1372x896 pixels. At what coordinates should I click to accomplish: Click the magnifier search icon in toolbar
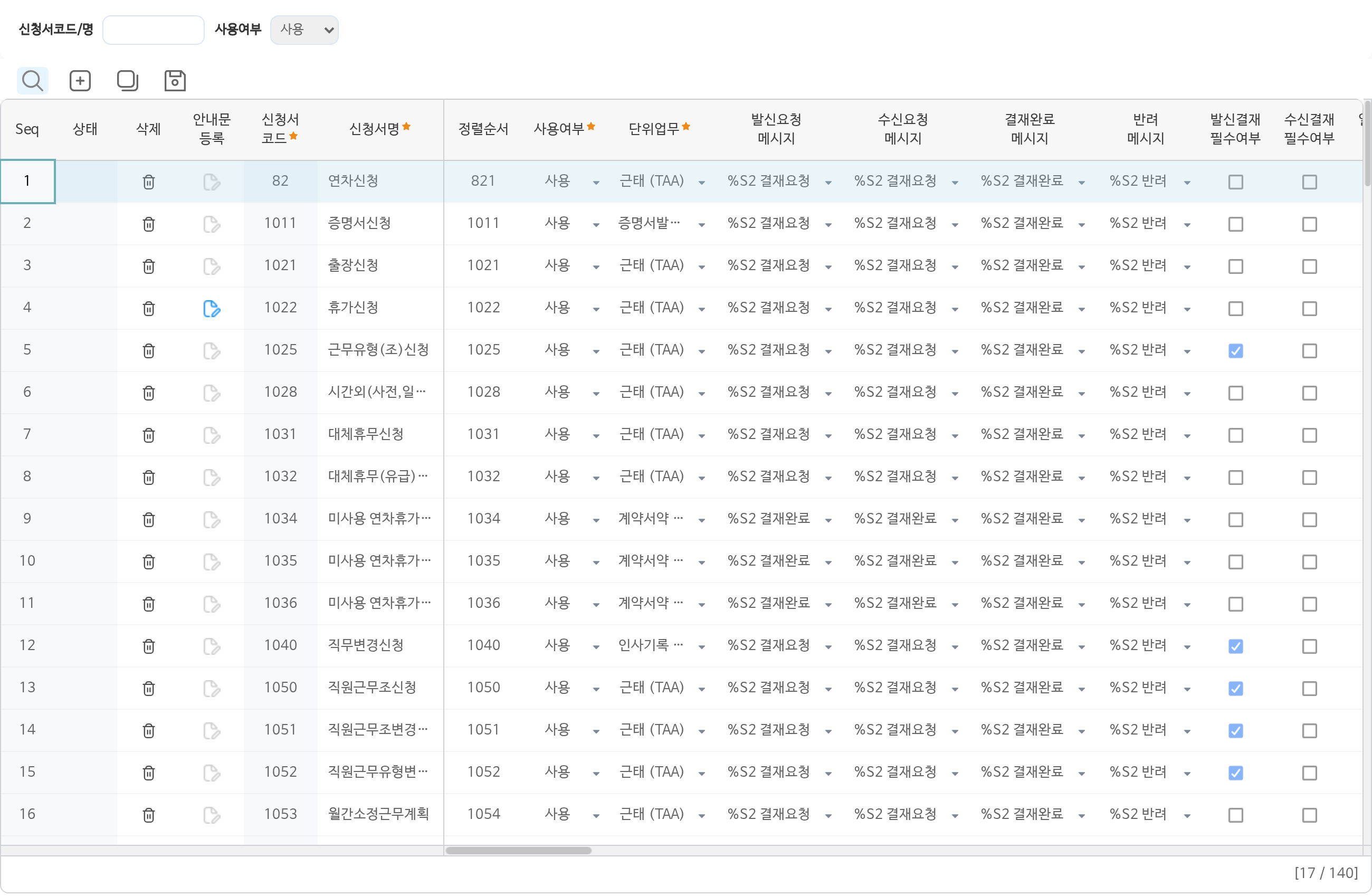[x=32, y=81]
